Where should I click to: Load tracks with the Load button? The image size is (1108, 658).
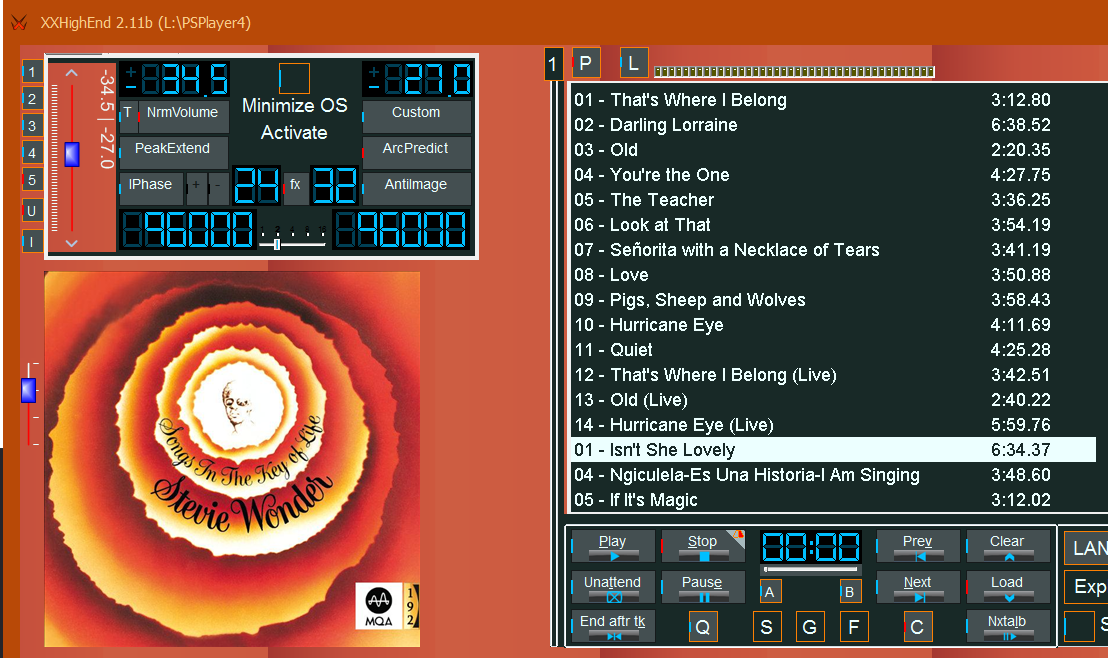tap(1007, 587)
